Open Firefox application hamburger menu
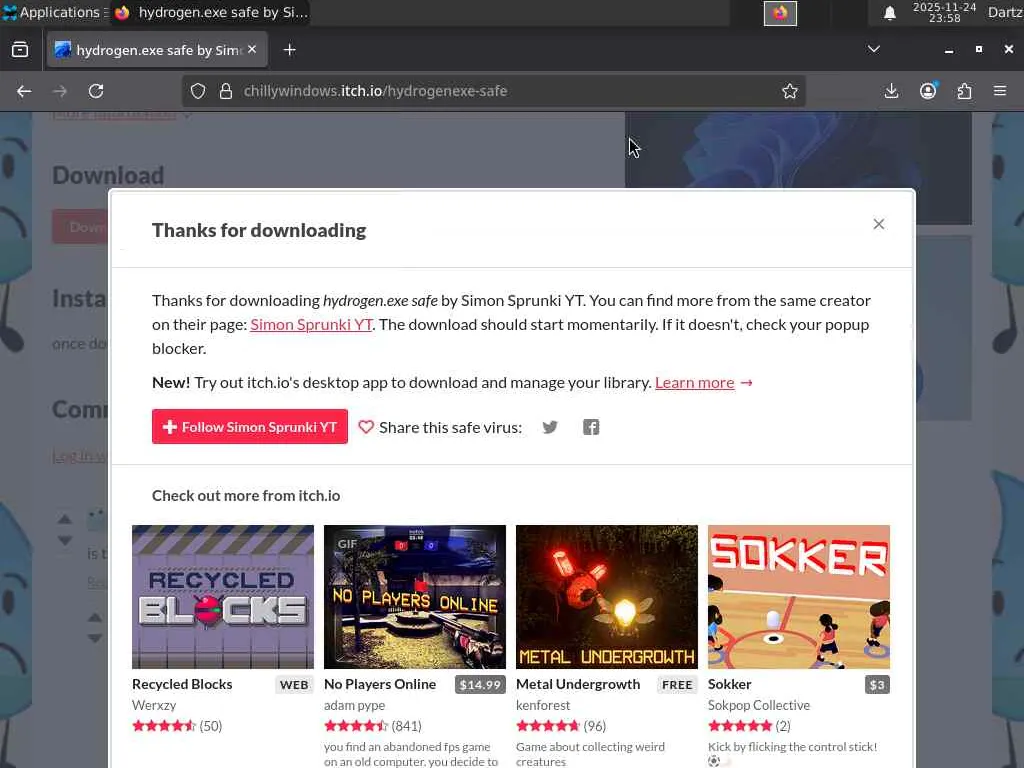 1000,91
